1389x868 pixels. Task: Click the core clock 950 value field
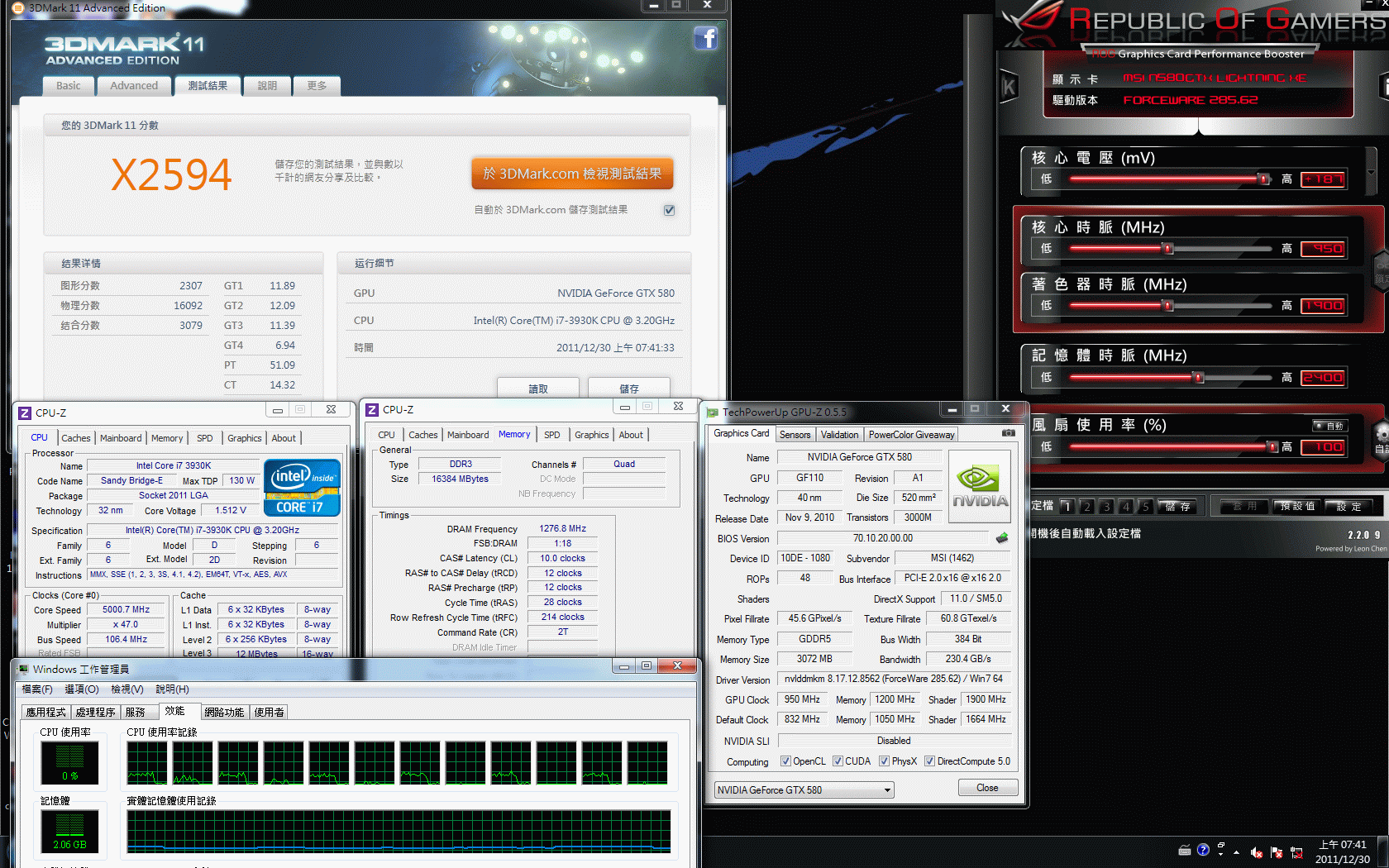pyautogui.click(x=1323, y=249)
